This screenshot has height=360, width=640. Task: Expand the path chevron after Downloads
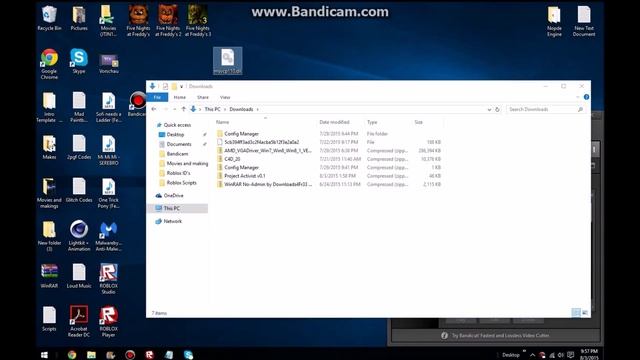[x=258, y=109]
